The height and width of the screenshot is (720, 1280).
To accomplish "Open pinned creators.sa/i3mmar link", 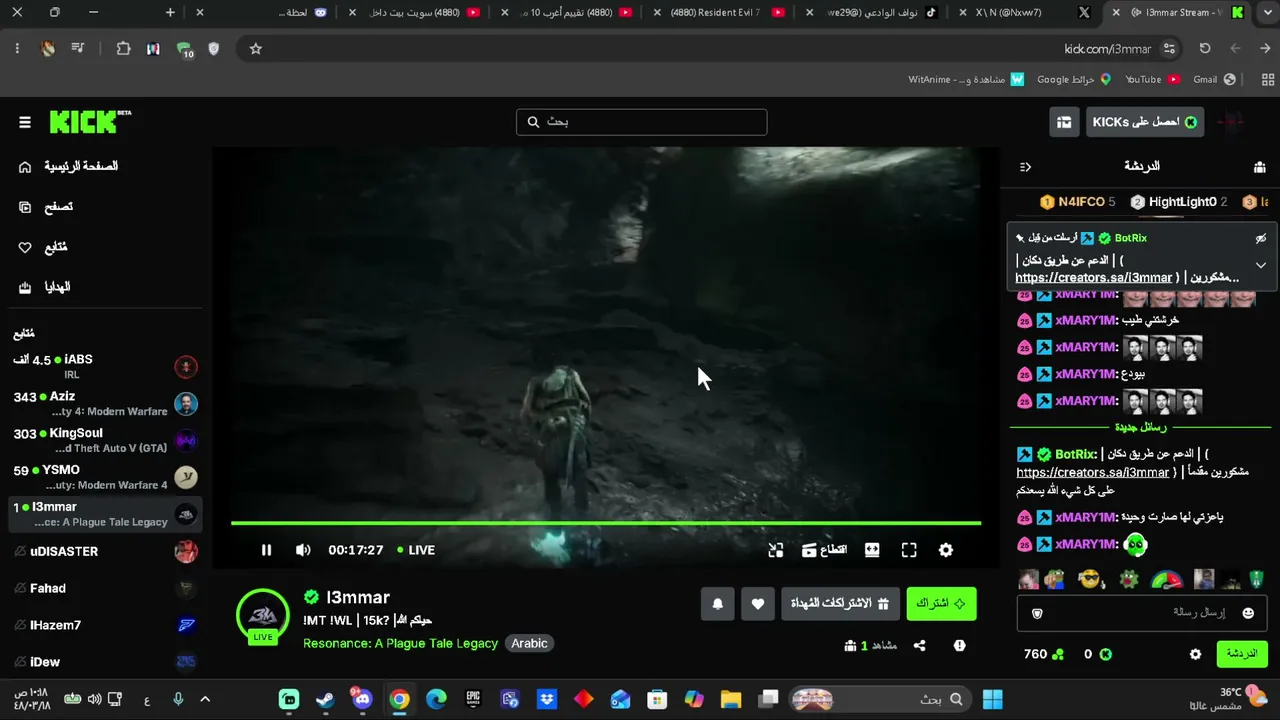I will tap(1093, 278).
